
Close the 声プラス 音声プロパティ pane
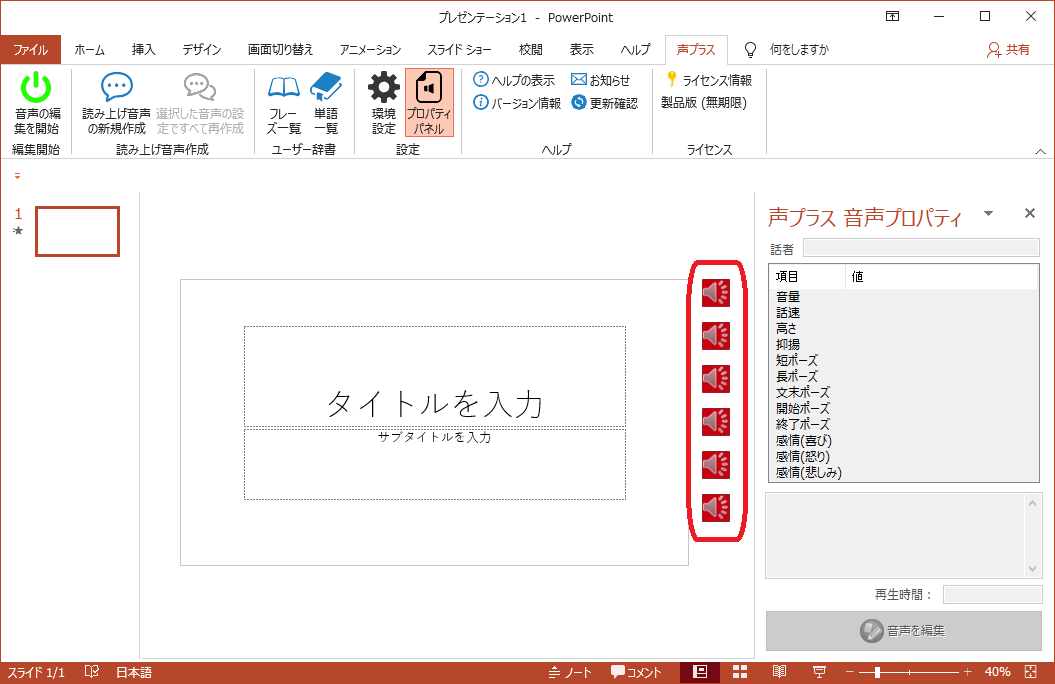tap(1029, 213)
